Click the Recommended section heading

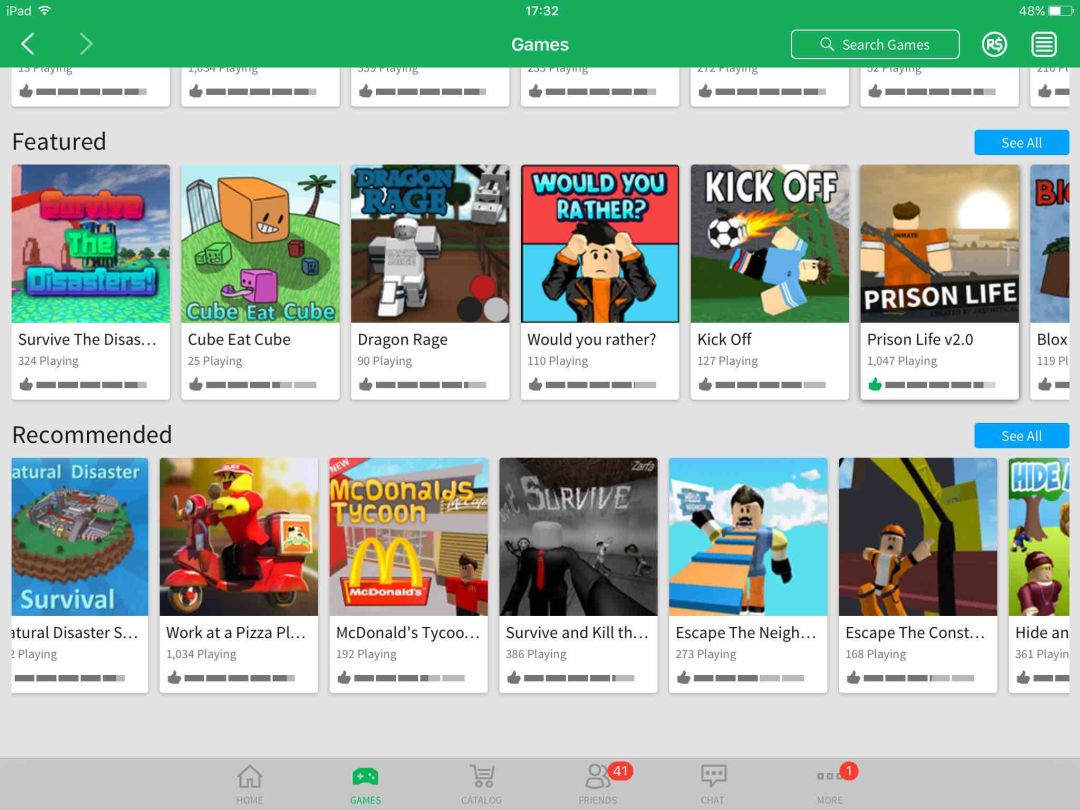(x=92, y=435)
